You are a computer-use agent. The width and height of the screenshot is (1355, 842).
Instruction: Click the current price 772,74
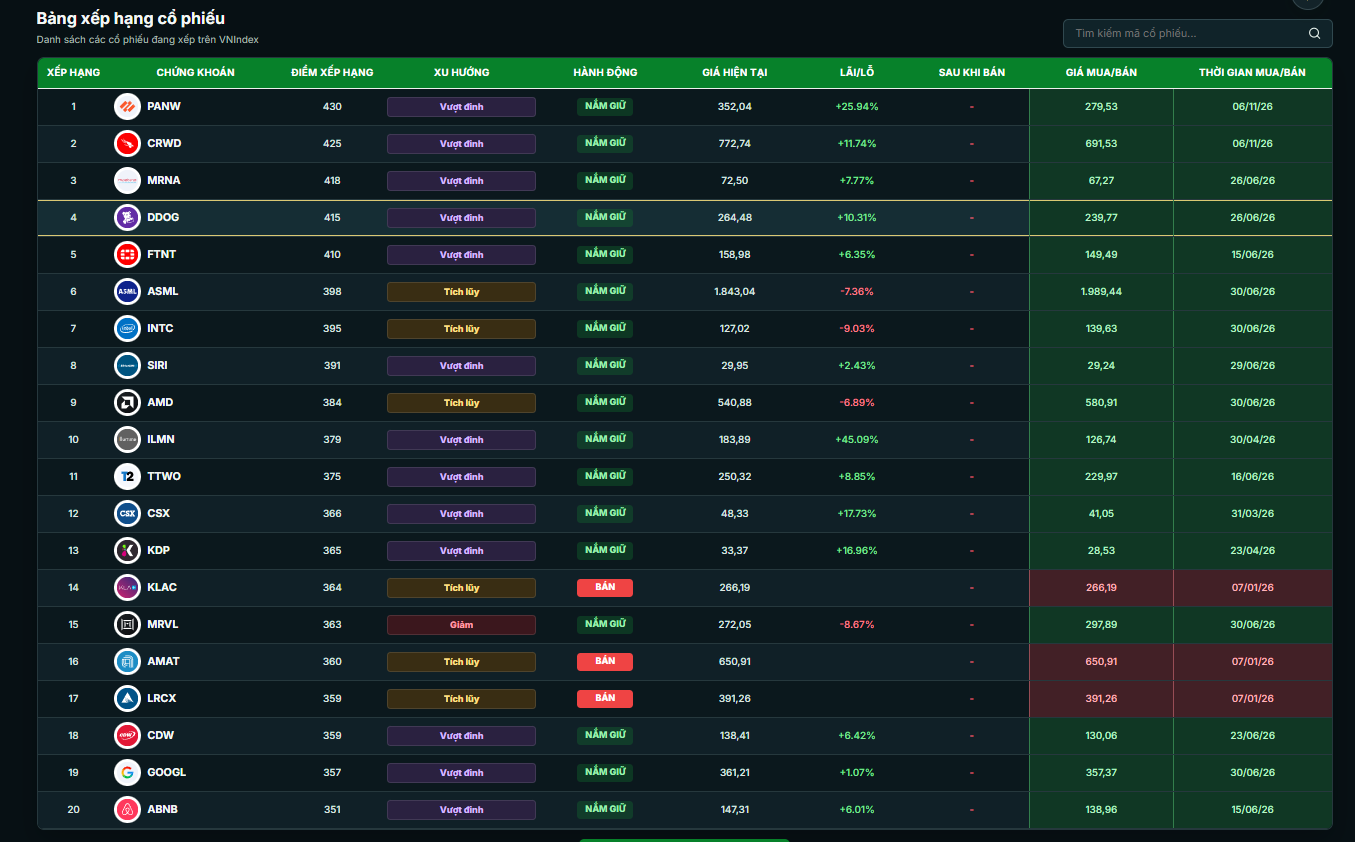(735, 143)
